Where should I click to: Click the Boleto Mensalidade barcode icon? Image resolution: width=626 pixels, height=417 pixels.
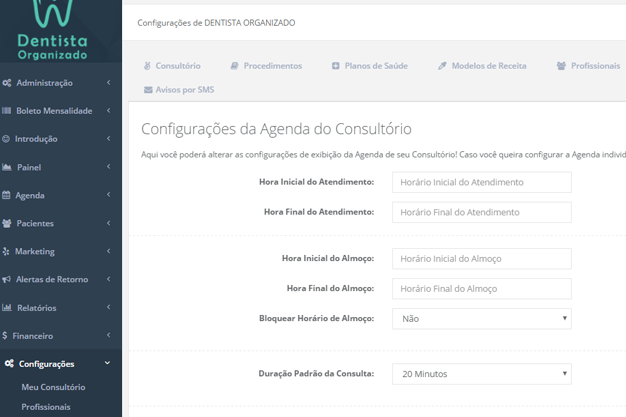[x=6, y=111]
